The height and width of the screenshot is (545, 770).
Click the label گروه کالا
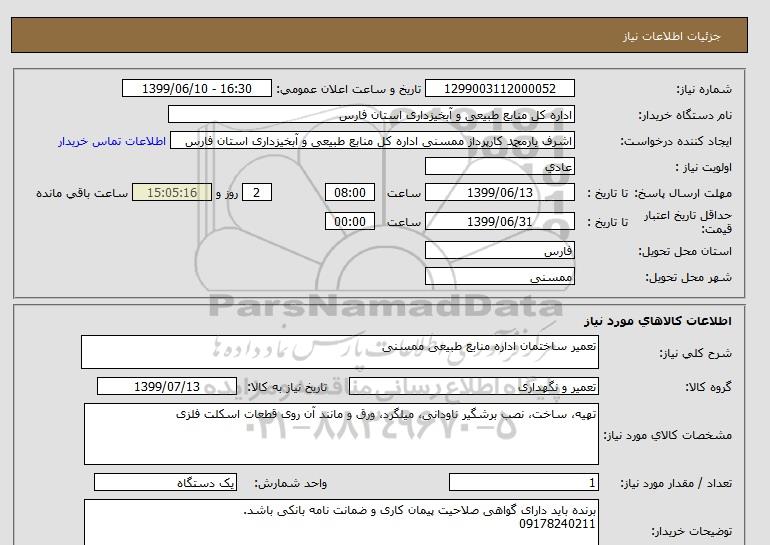[709, 387]
